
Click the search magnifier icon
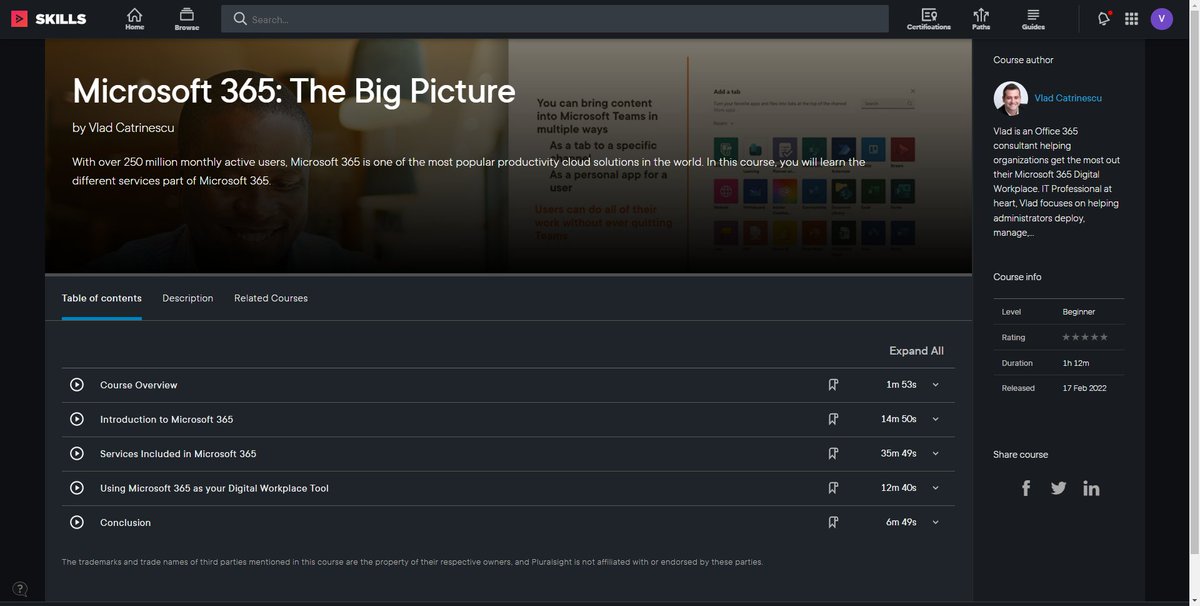pyautogui.click(x=240, y=19)
